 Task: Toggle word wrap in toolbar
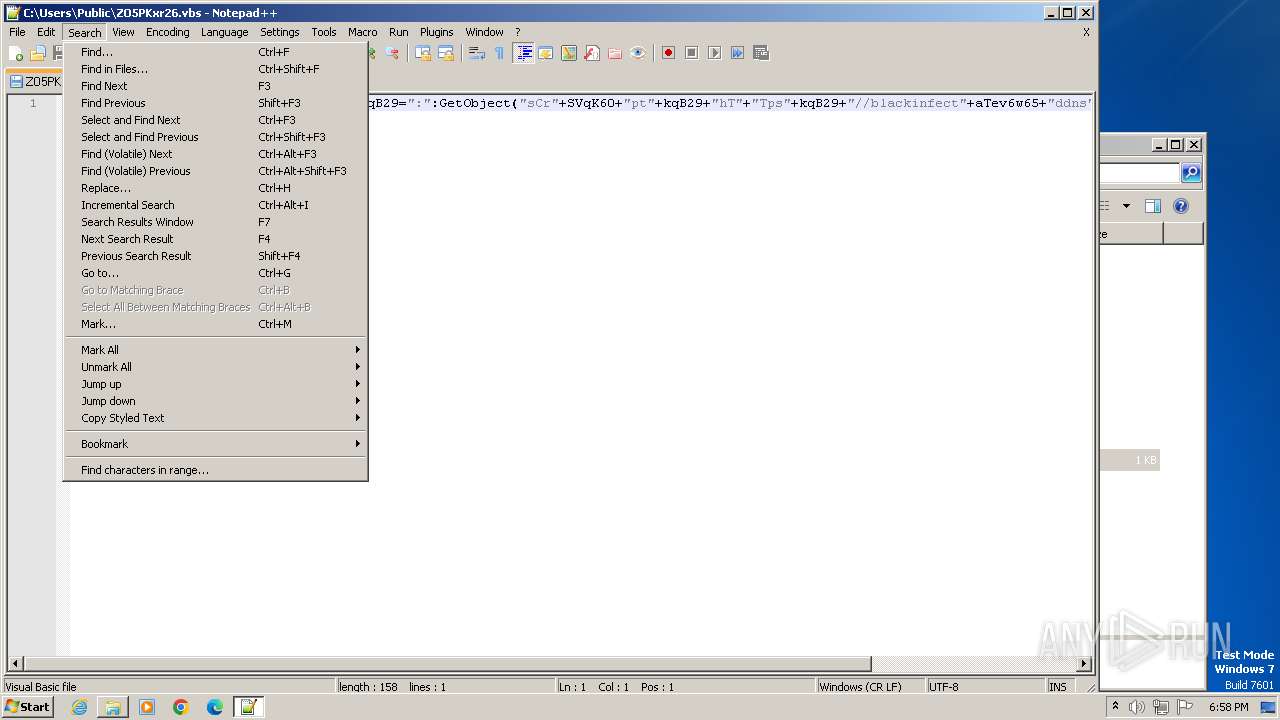coord(477,53)
